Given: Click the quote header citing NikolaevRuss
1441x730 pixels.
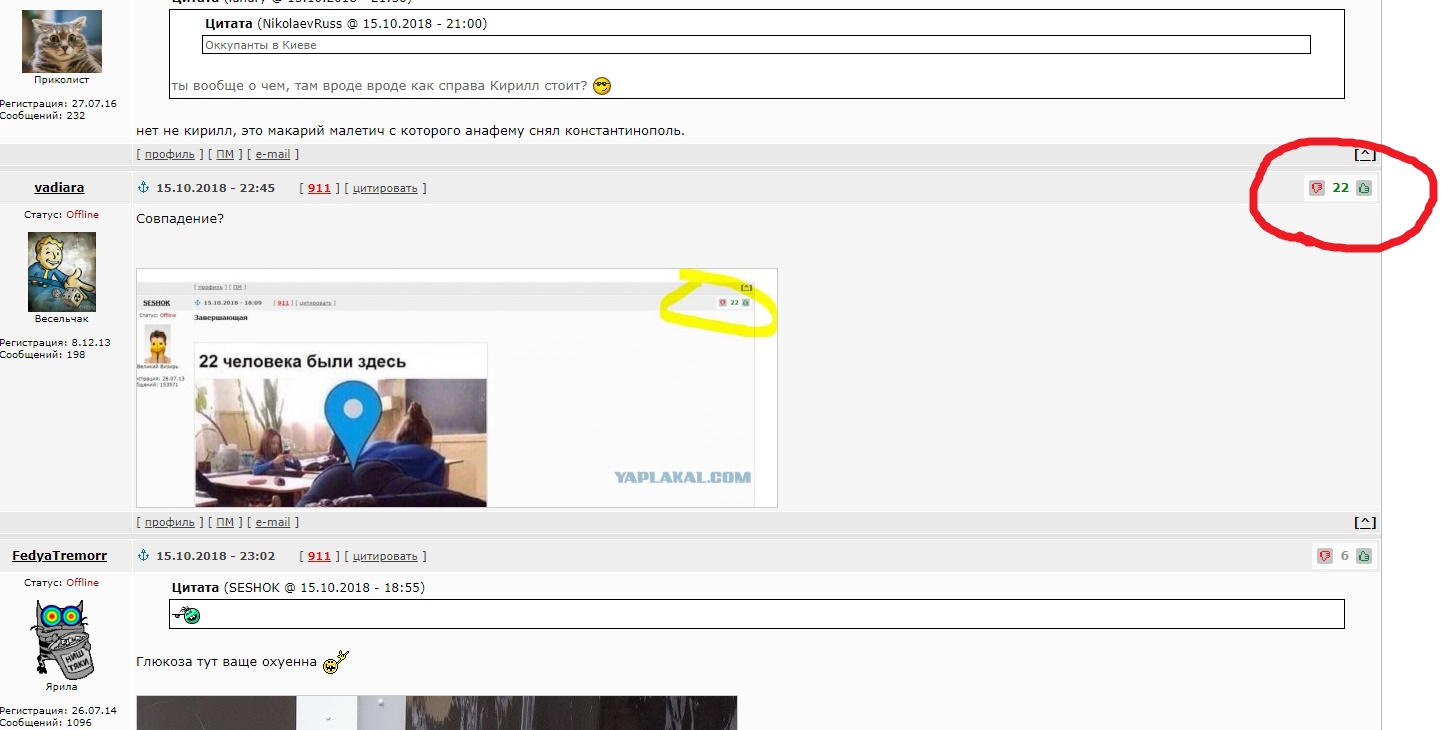Looking at the screenshot, I should (346, 23).
